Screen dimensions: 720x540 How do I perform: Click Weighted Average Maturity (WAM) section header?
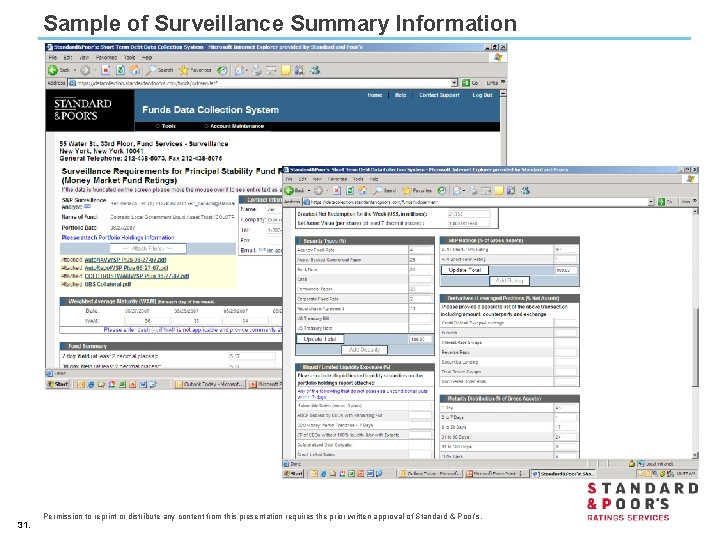coord(171,302)
